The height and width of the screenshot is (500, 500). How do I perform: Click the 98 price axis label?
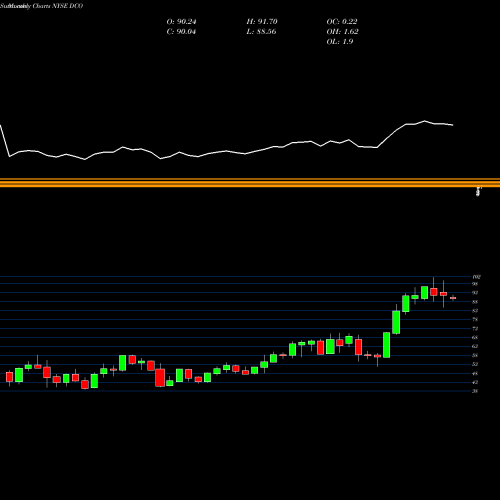(475, 284)
